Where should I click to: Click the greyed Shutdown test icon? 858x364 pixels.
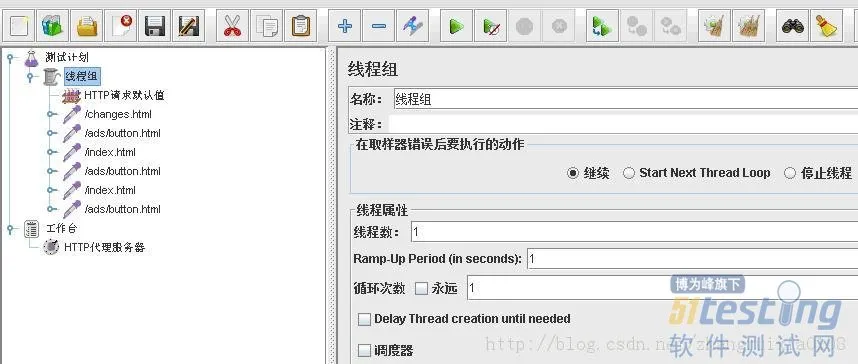tap(559, 26)
